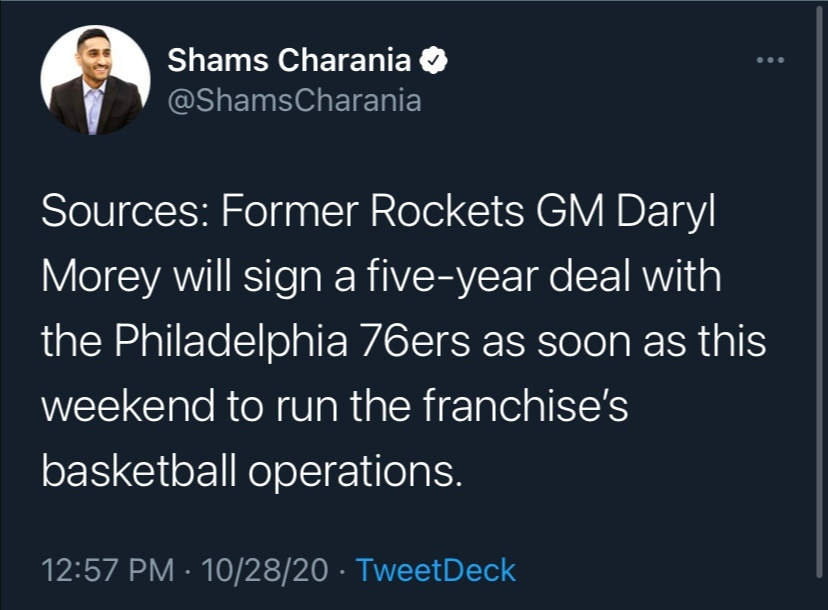Click the word "Sources:" in the tweet
Viewport: 828px width, 610px height.
tap(125, 211)
